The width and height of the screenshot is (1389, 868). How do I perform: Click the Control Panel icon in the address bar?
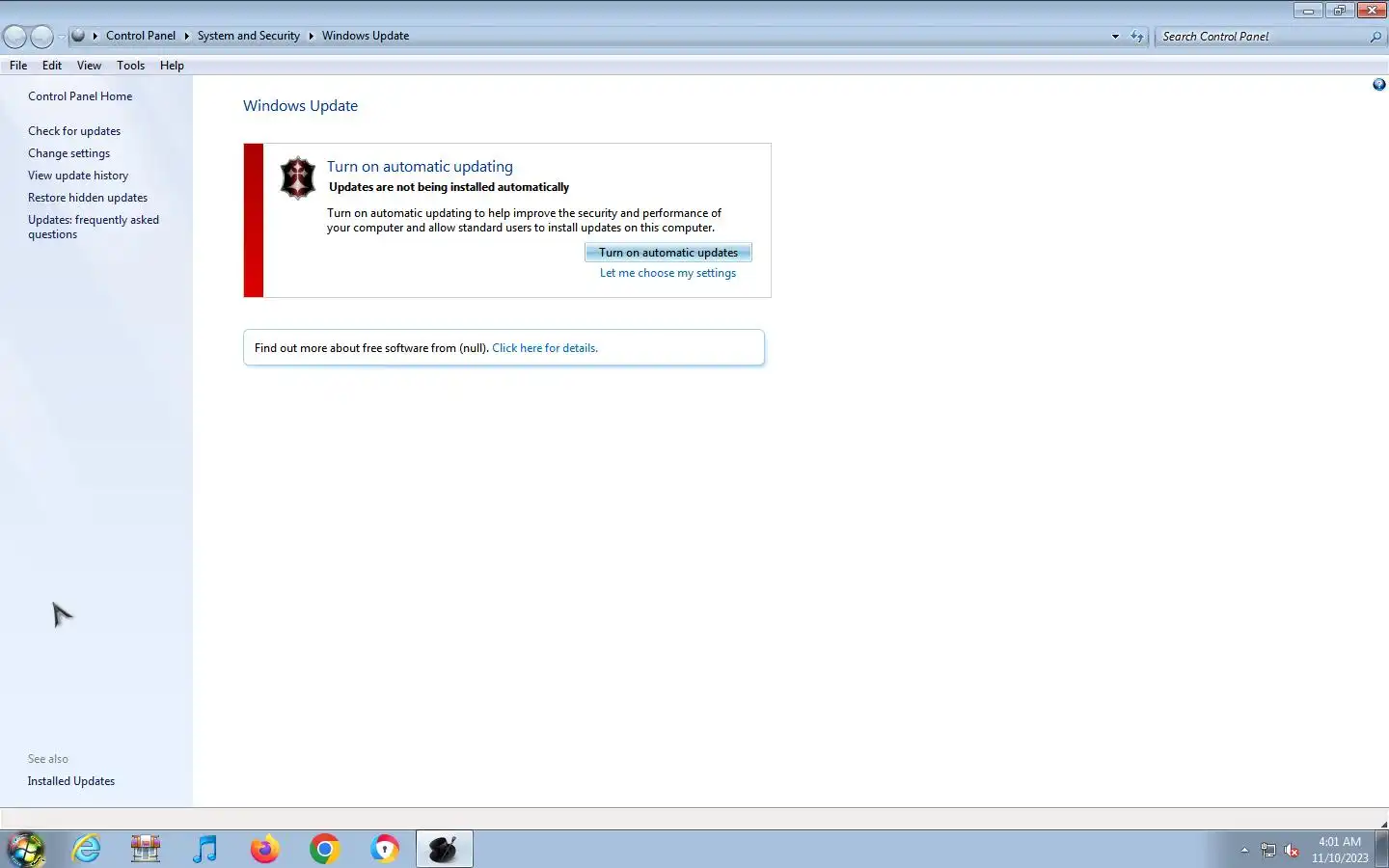pos(78,36)
